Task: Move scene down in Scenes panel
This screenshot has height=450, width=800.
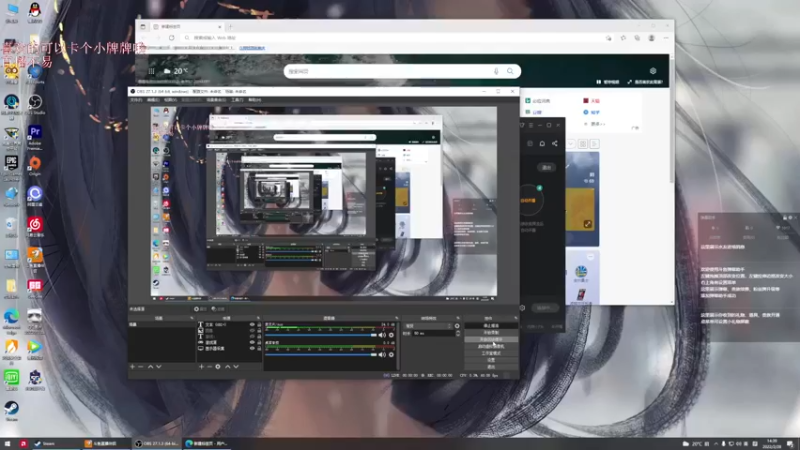Action: coord(159,367)
